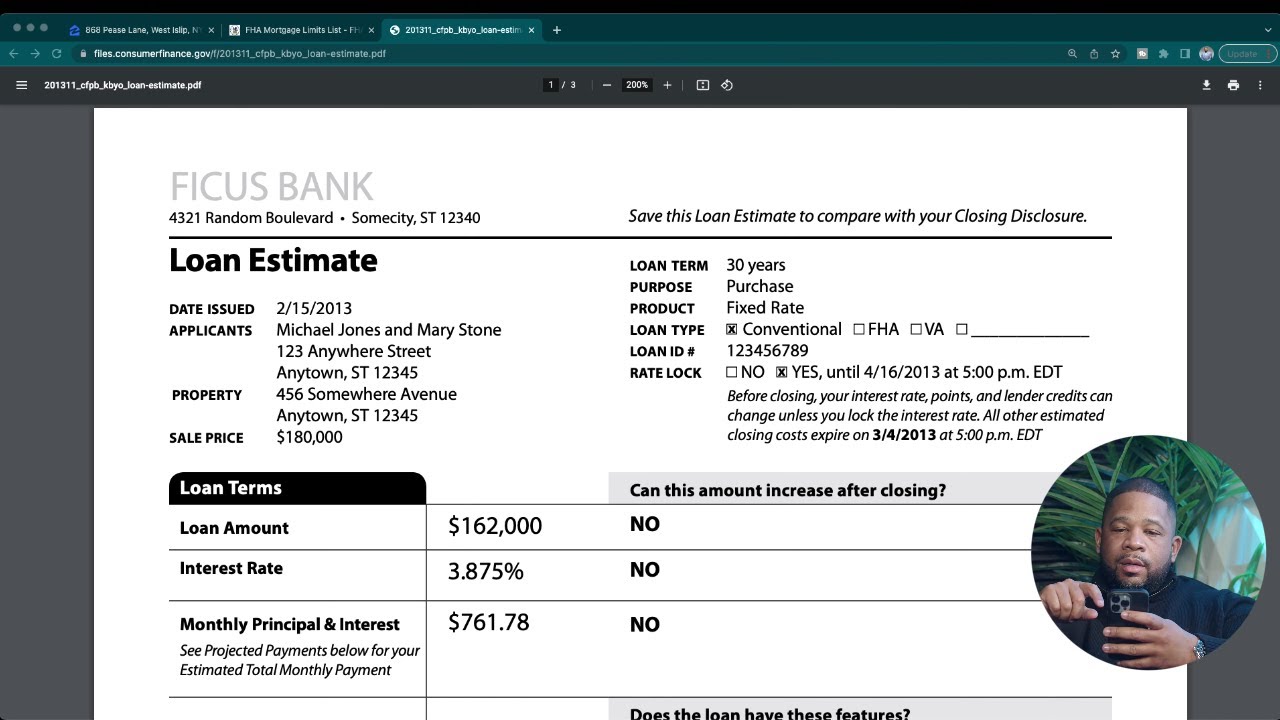Click PDF filename in viewer toolbar
The height and width of the screenshot is (720, 1280).
pos(123,85)
